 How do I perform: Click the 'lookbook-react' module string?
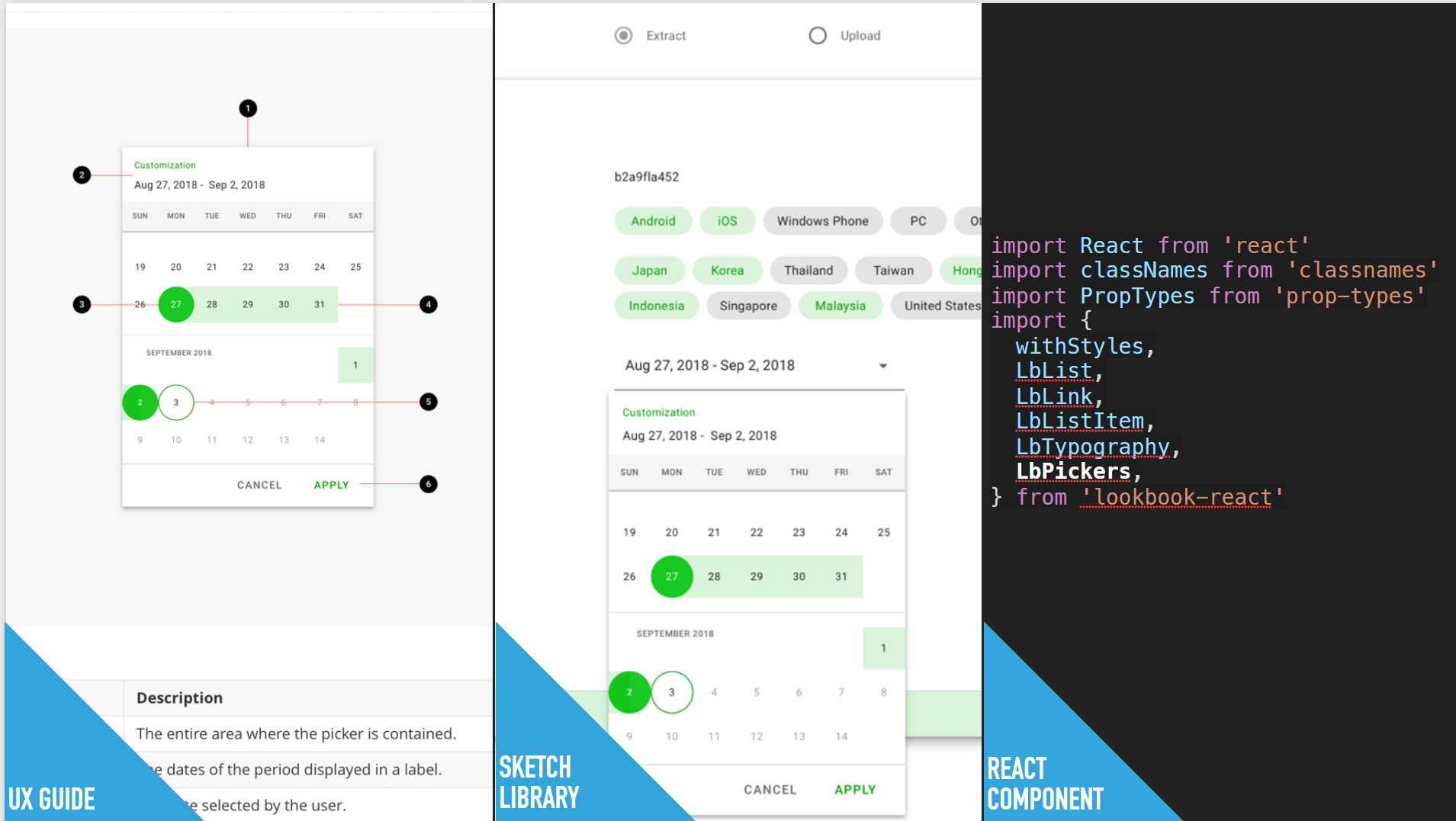(x=1182, y=497)
